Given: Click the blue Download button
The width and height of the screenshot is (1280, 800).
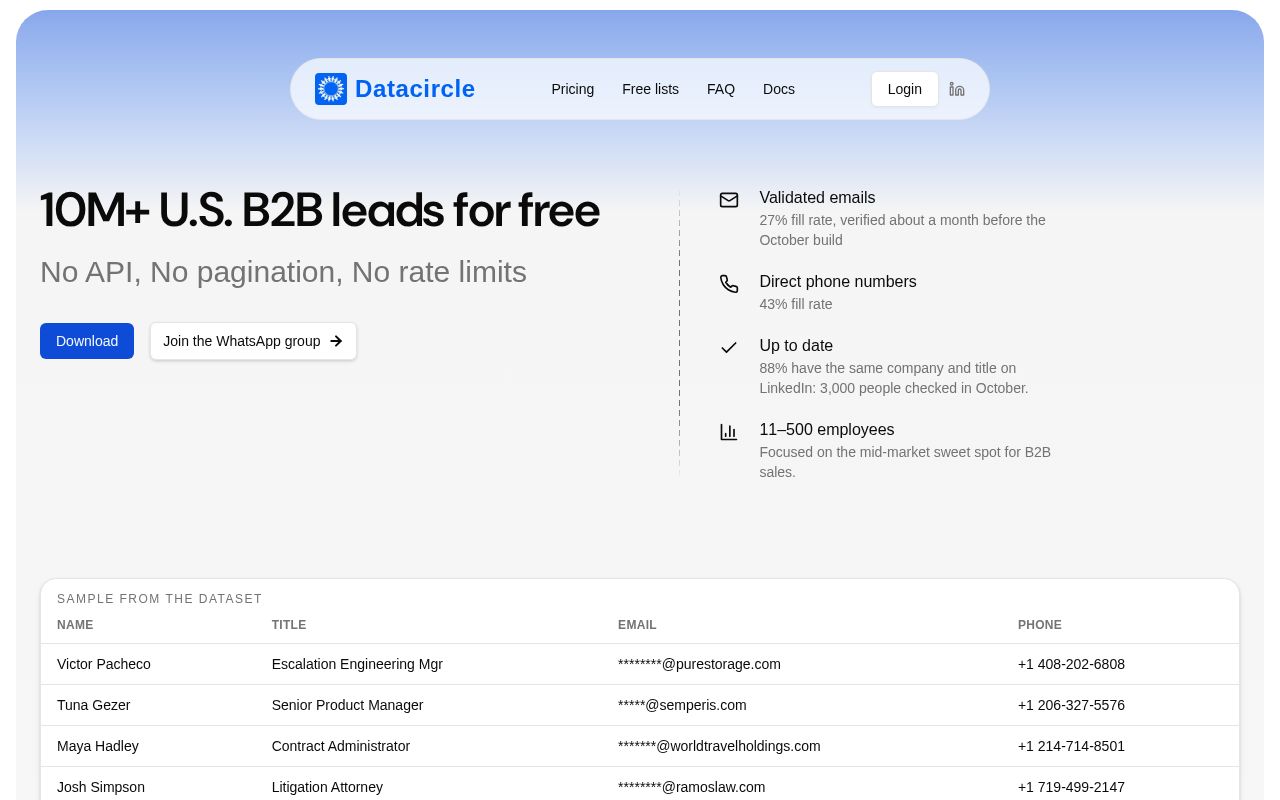Looking at the screenshot, I should click(87, 341).
